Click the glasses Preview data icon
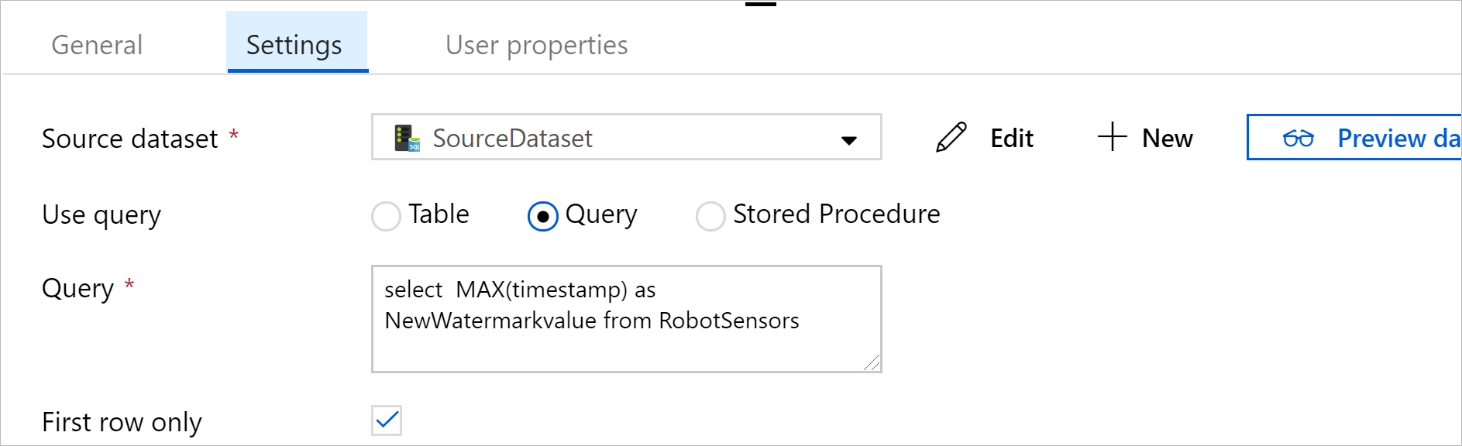This screenshot has width=1462, height=446. click(x=1298, y=138)
